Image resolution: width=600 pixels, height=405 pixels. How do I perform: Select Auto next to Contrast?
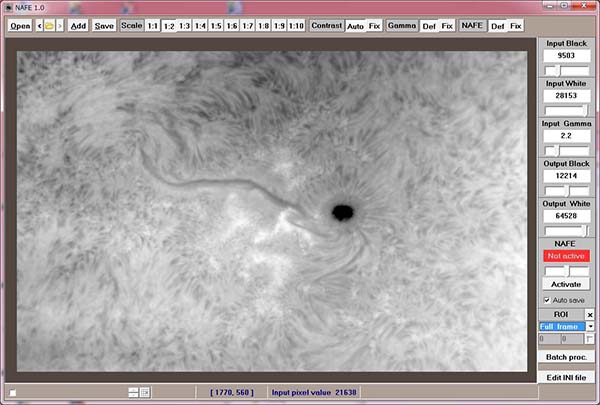355,26
